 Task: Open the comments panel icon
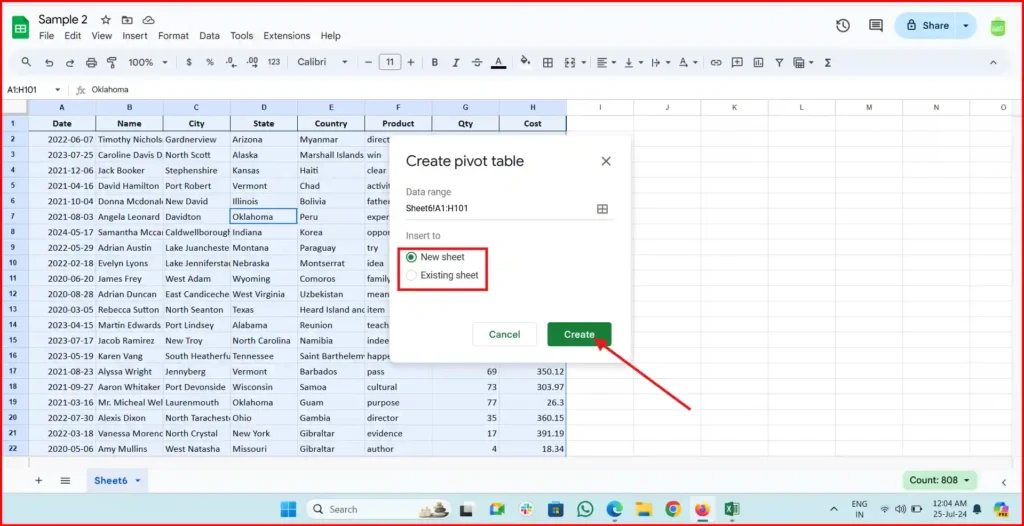point(876,25)
